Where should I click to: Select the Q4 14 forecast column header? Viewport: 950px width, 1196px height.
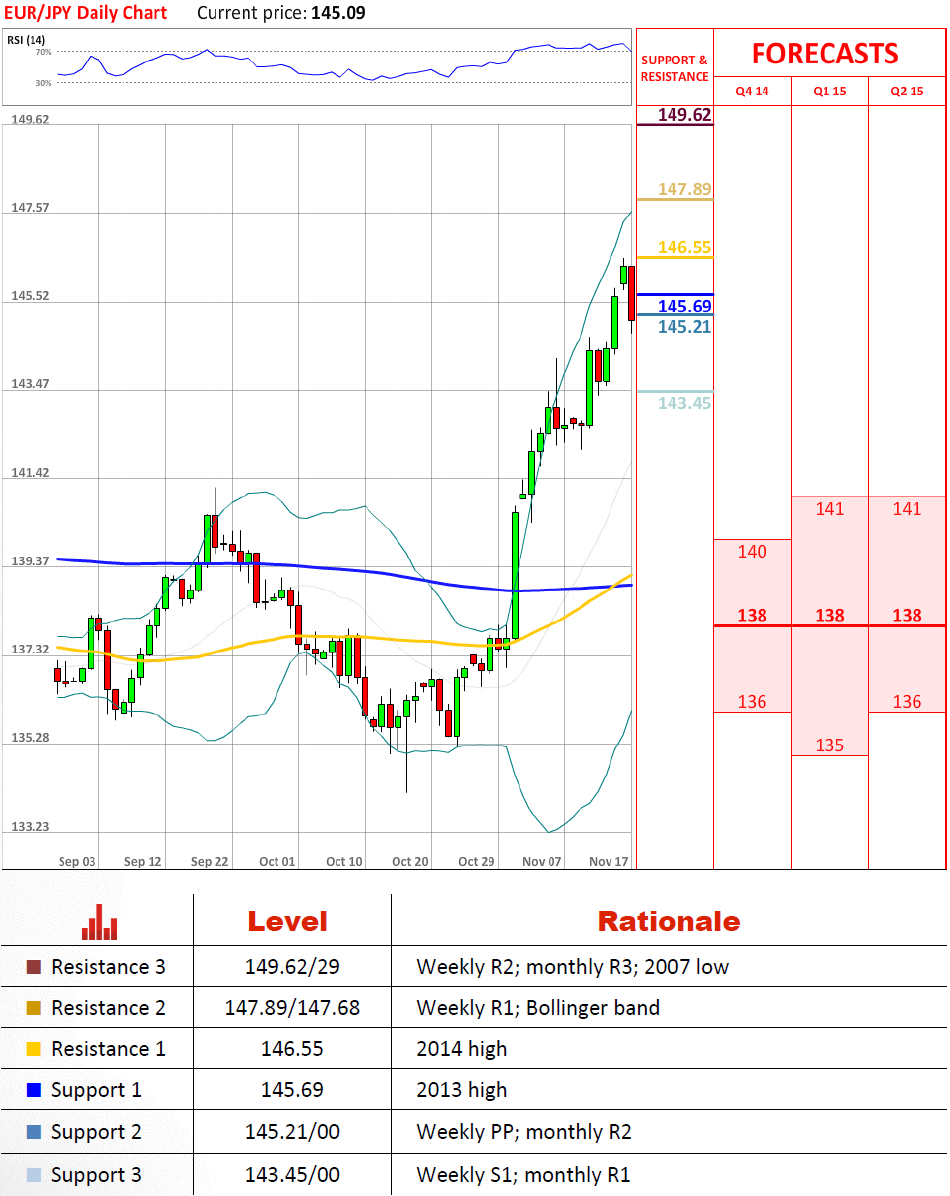pyautogui.click(x=752, y=91)
